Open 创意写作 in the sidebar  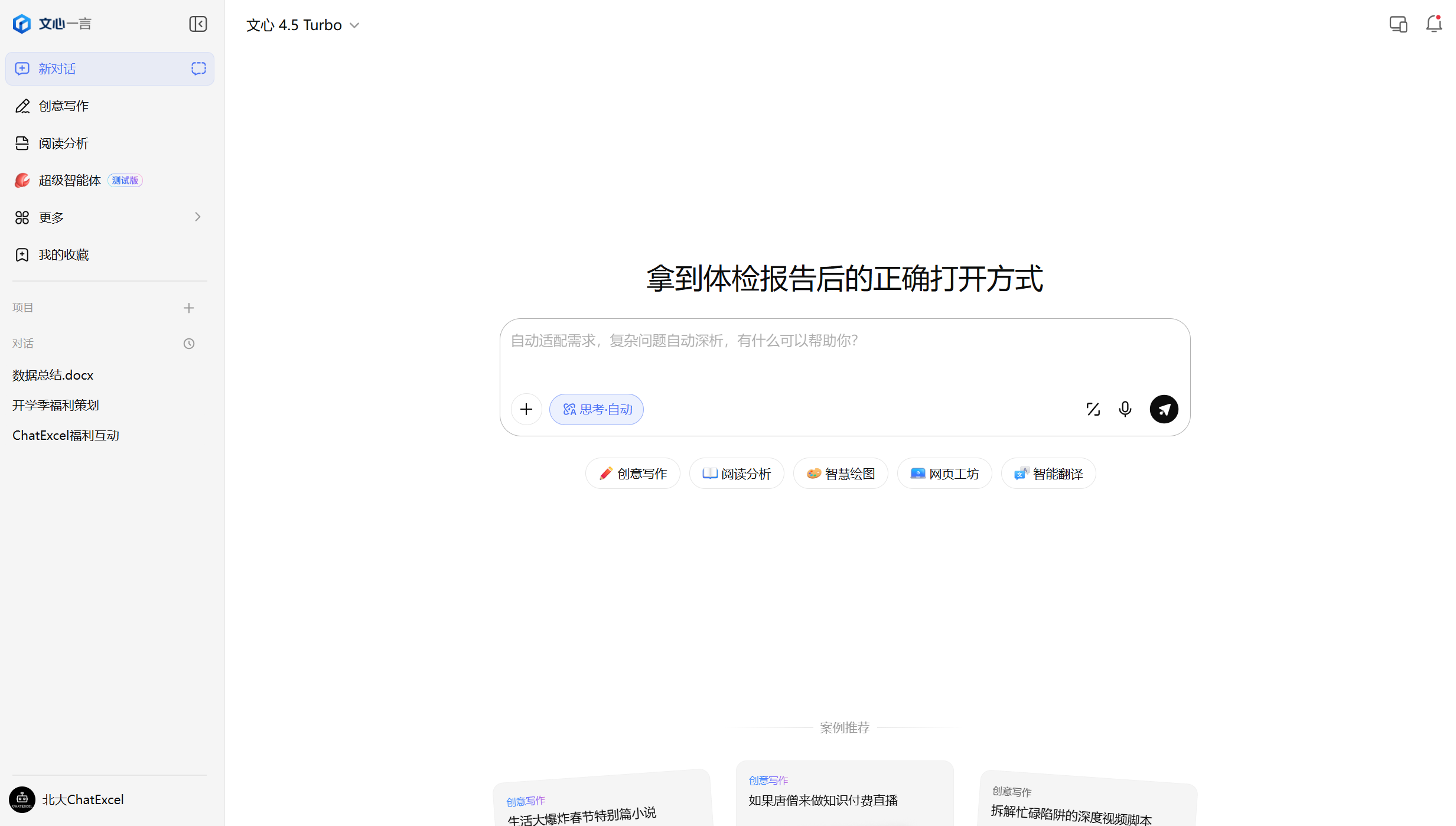[x=63, y=106]
